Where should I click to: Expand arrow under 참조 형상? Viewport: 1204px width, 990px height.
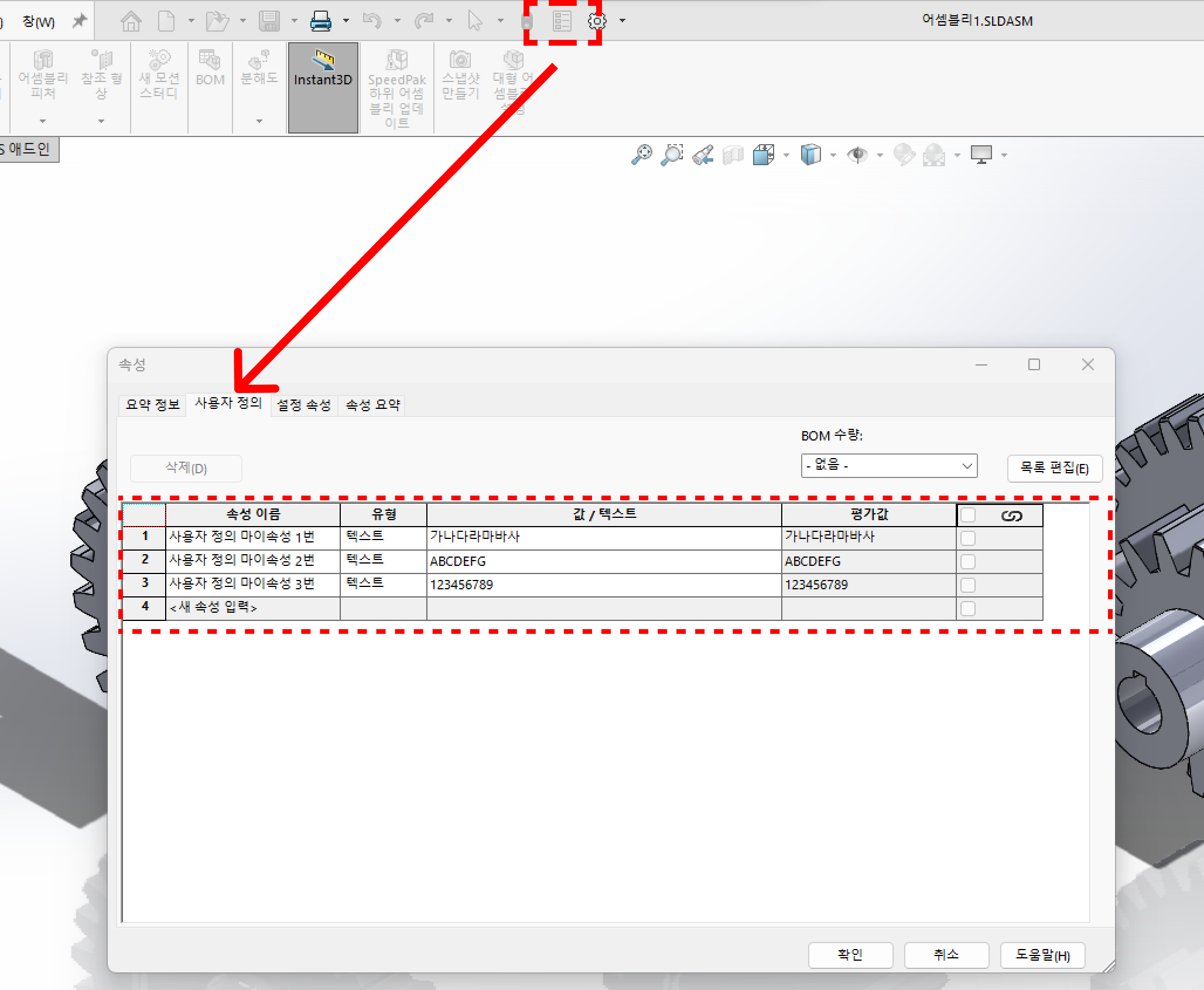[x=101, y=121]
